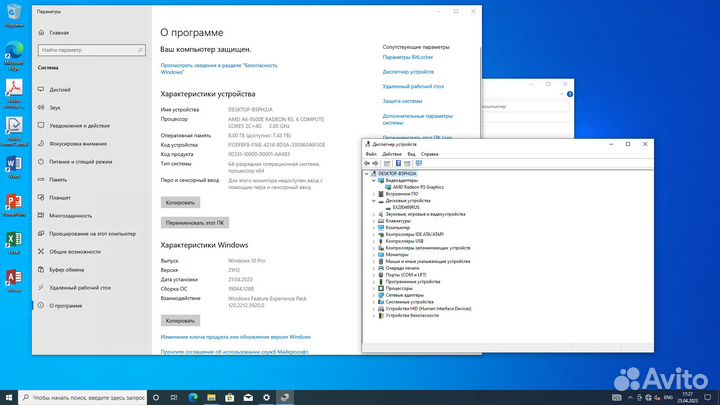Collapse the Видеоадаптеры node
Screen dimensions: 720x405
click(374, 180)
